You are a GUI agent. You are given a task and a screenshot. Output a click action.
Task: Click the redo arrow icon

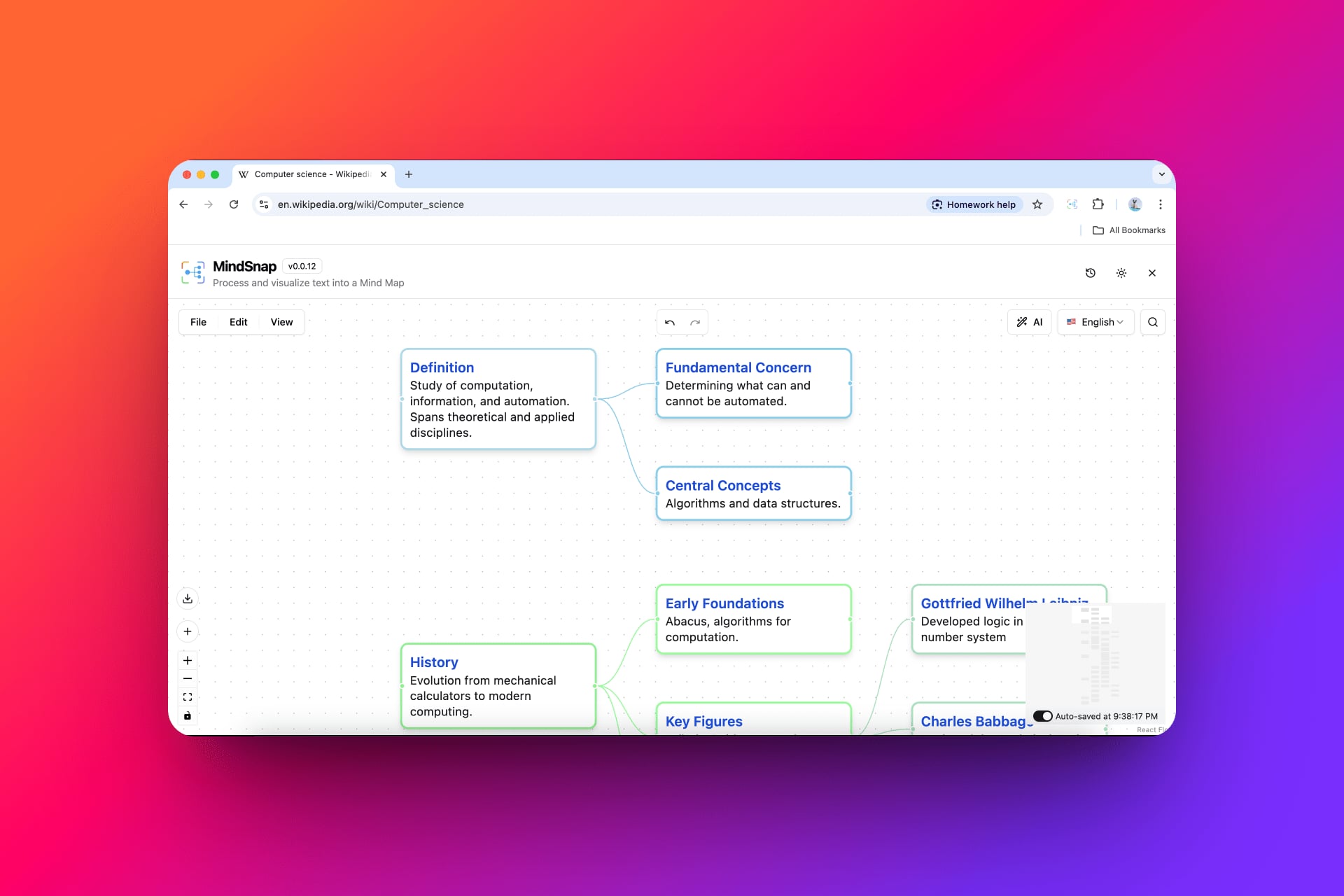tap(695, 323)
